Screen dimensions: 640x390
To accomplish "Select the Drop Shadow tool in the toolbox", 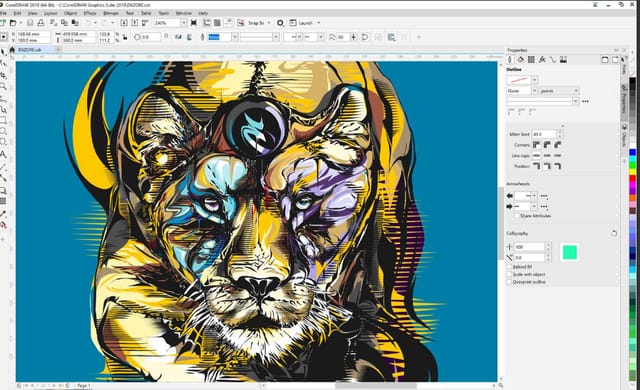I will [3, 190].
